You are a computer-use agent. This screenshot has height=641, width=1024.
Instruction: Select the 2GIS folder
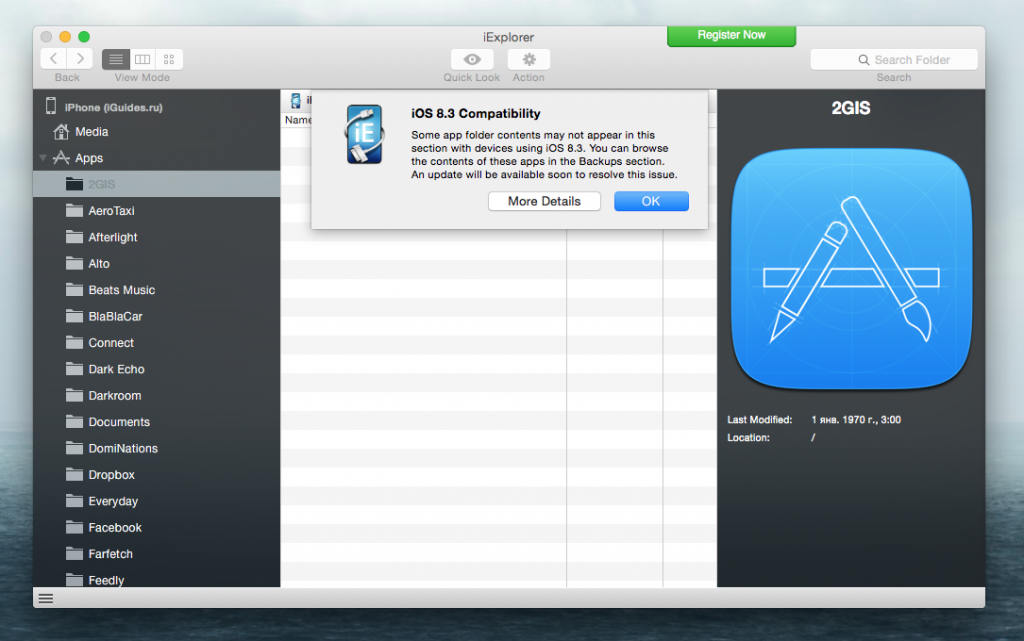(x=157, y=184)
